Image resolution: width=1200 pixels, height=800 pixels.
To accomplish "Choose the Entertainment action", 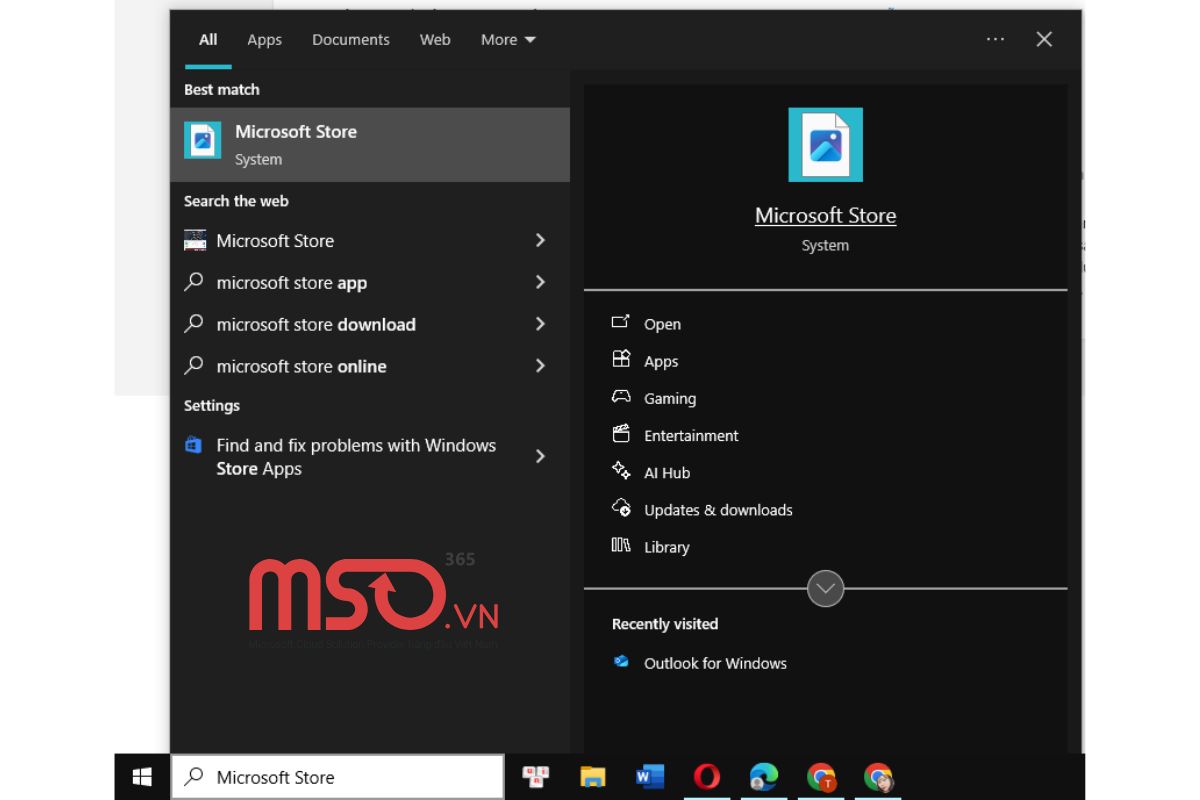I will [x=691, y=435].
